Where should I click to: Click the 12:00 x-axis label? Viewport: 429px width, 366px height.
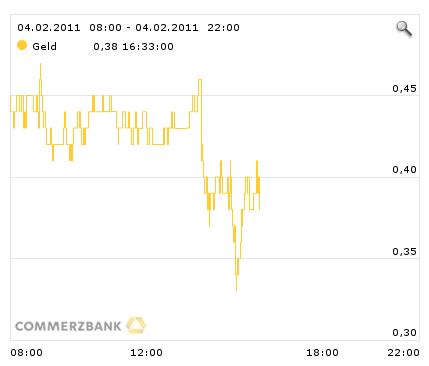146,352
